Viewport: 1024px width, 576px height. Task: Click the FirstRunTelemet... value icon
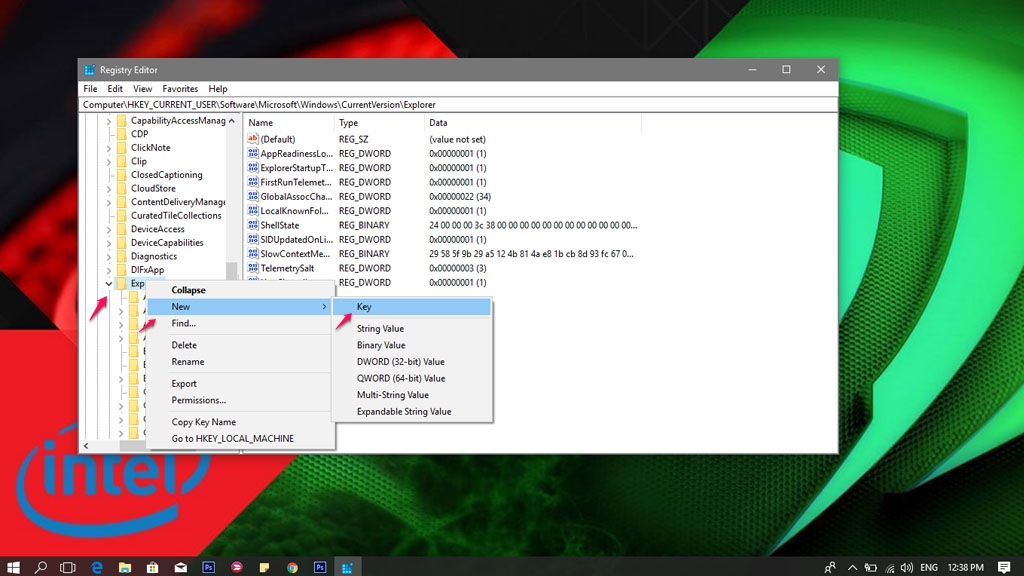pyautogui.click(x=253, y=182)
